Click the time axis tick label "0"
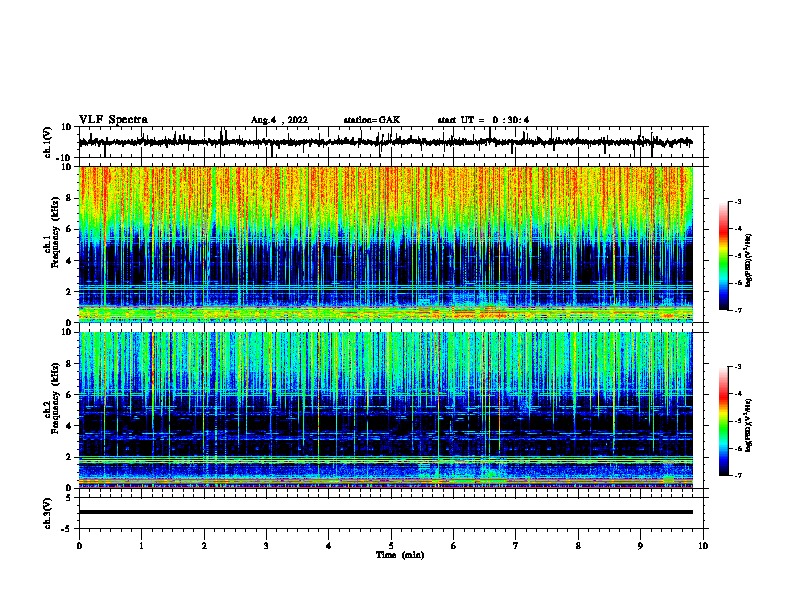Image resolution: width=792 pixels, height=612 pixels. pyautogui.click(x=79, y=546)
